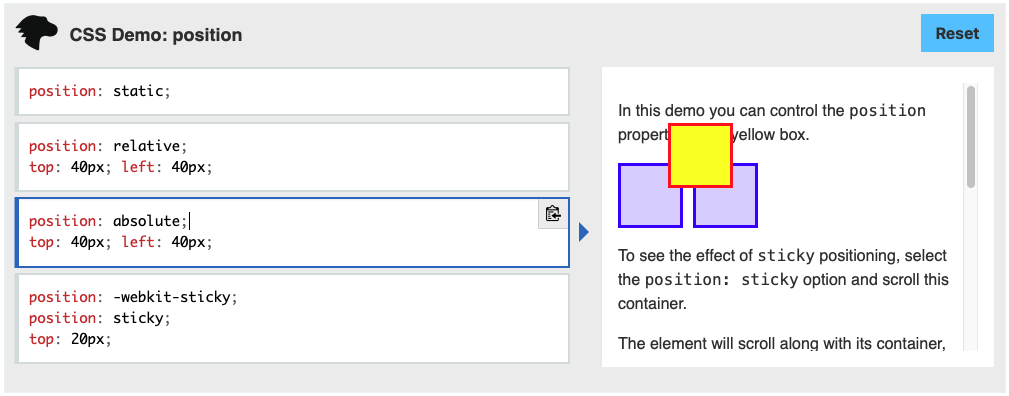
Task: Select the position: static example
Action: [292, 91]
